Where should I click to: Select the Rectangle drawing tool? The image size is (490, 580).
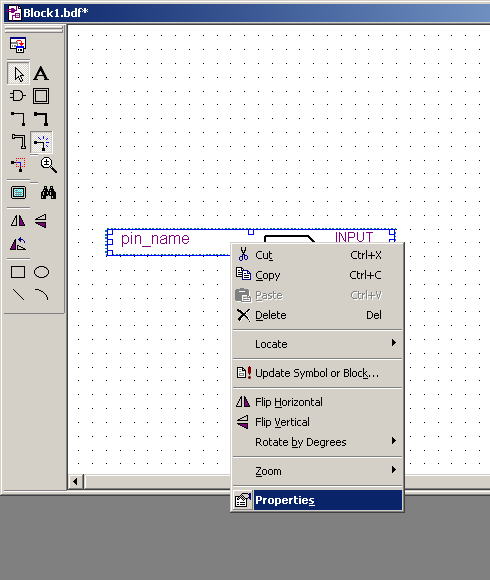(18, 272)
